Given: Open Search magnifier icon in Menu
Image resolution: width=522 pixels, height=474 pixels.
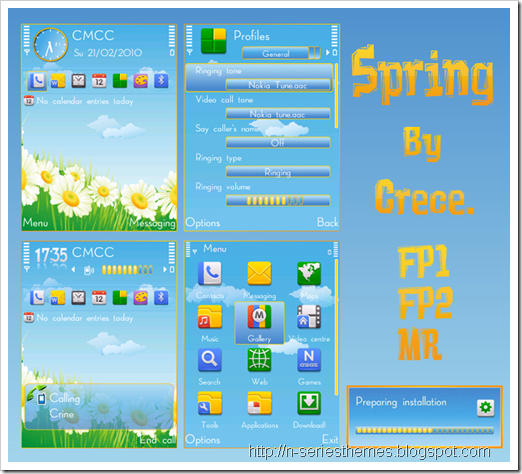Looking at the screenshot, I should click(x=210, y=360).
